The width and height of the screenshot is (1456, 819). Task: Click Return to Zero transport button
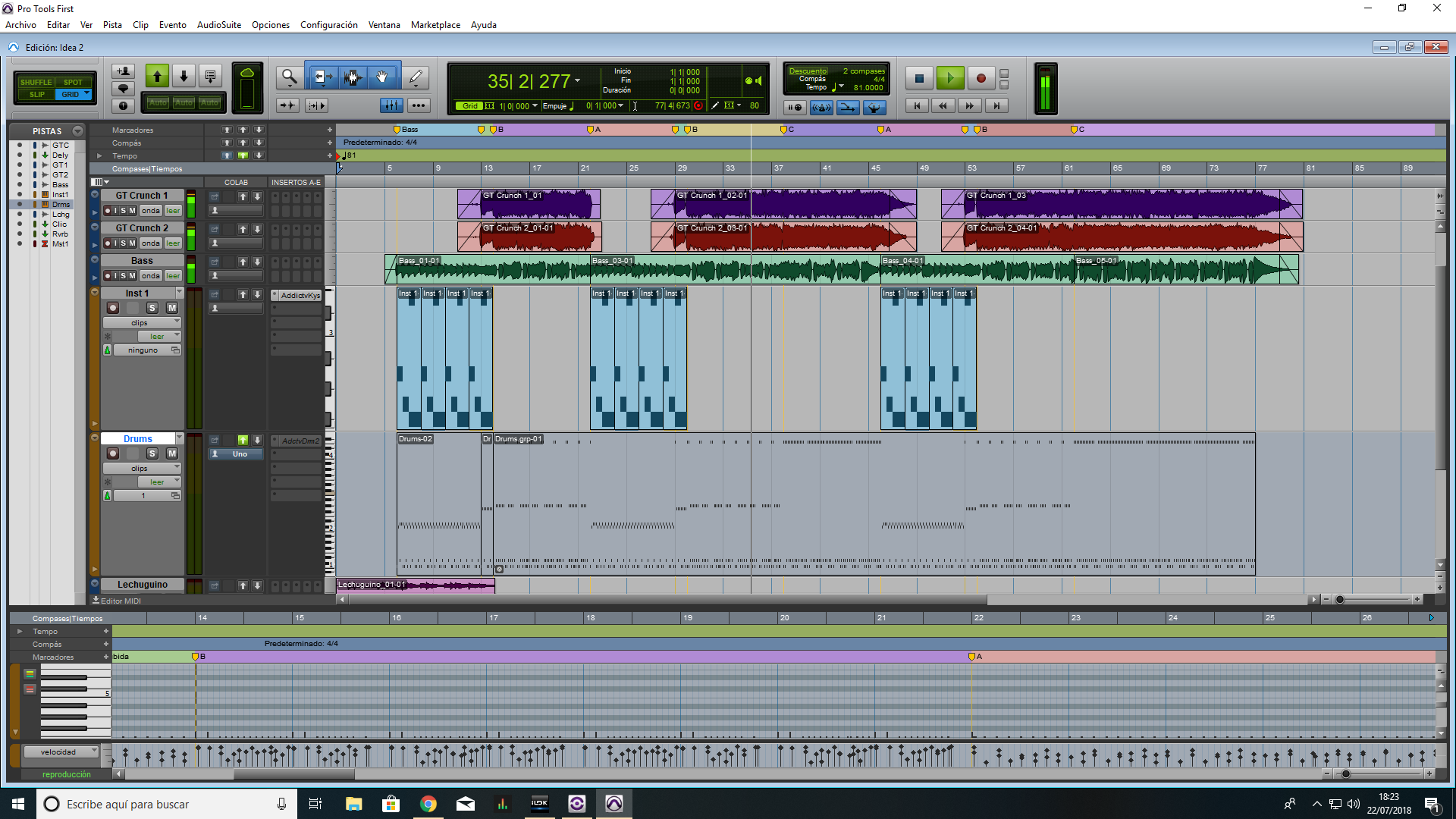(x=917, y=106)
